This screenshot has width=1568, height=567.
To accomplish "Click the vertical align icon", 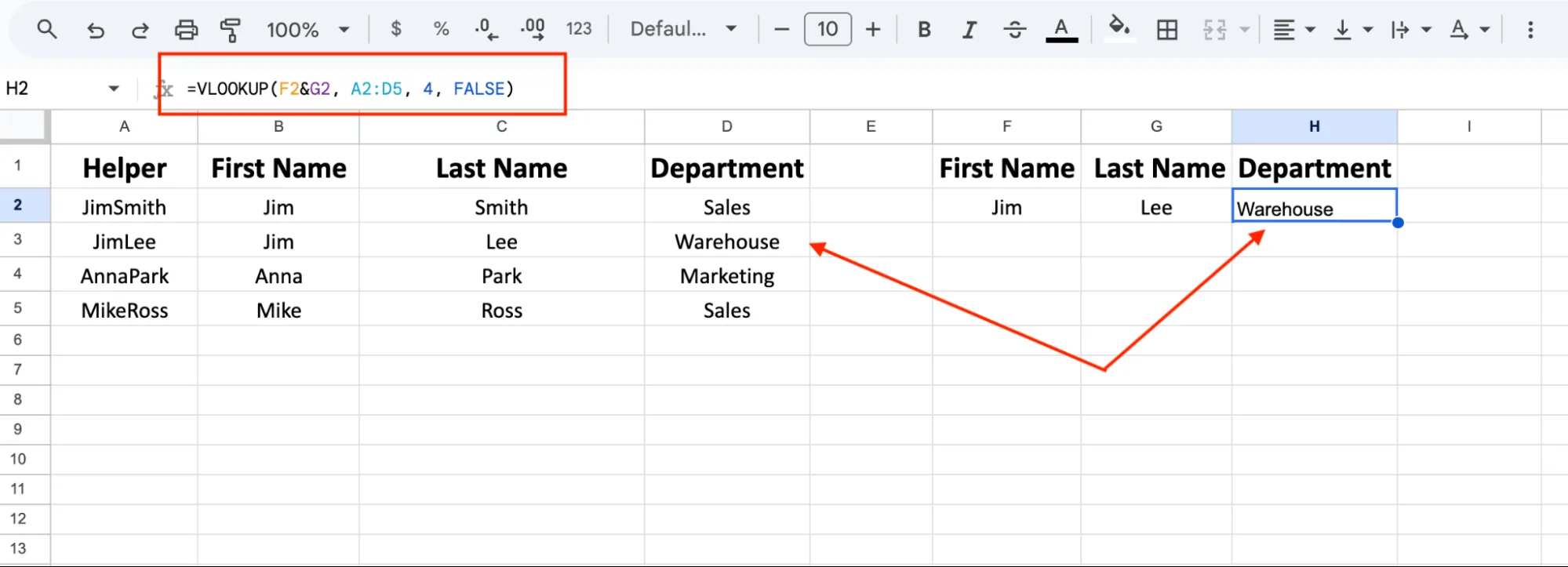I will pyautogui.click(x=1342, y=30).
